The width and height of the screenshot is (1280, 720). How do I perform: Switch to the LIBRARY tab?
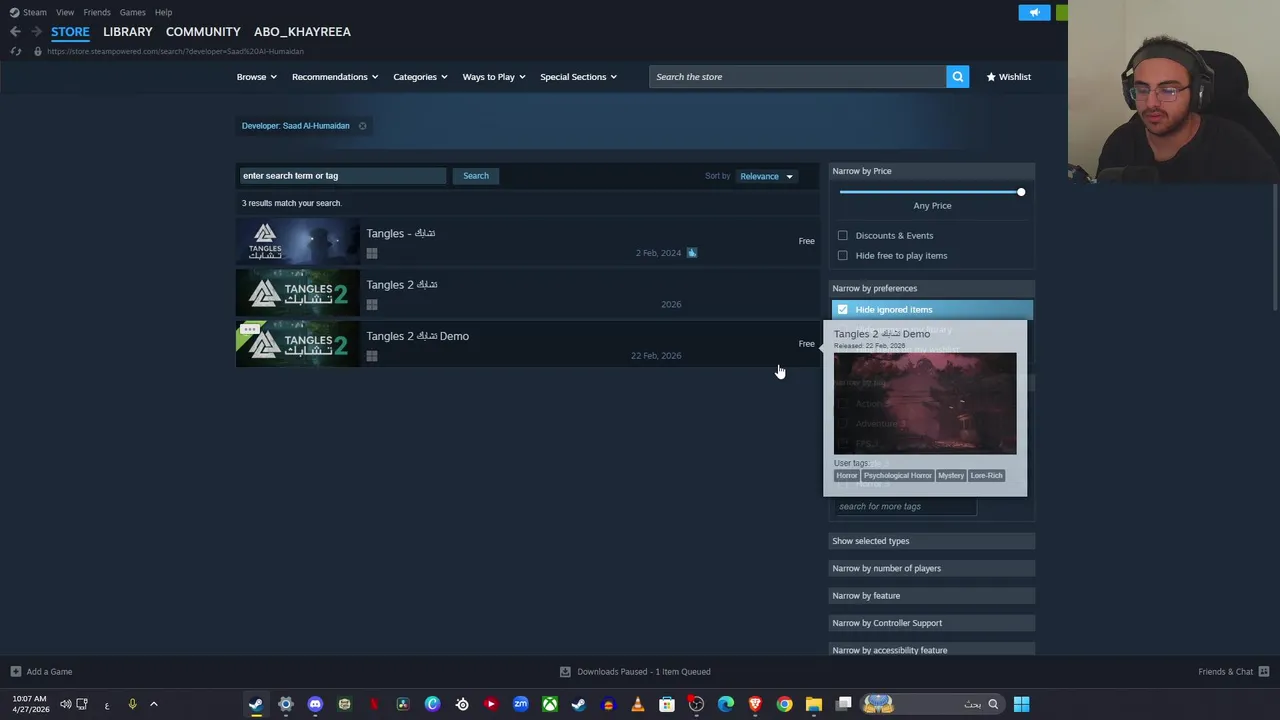128,32
